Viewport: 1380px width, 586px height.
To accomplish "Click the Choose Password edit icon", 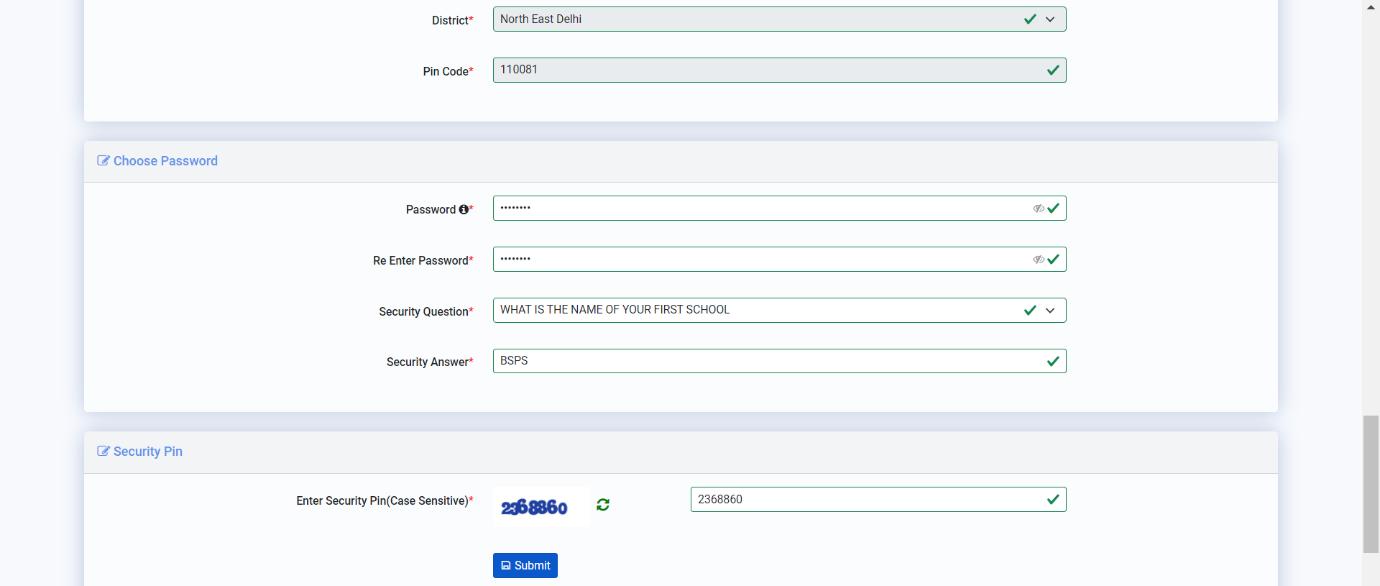I will click(103, 161).
